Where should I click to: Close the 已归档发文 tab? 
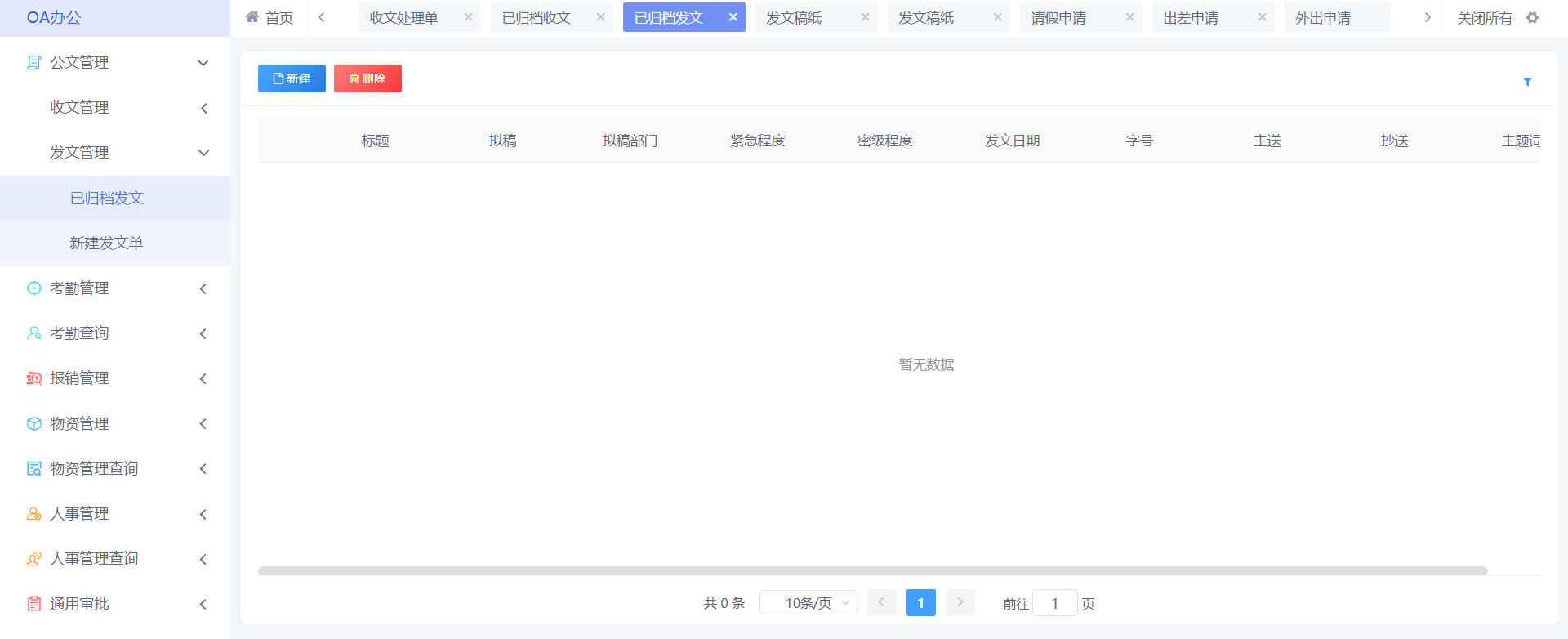pyautogui.click(x=733, y=17)
